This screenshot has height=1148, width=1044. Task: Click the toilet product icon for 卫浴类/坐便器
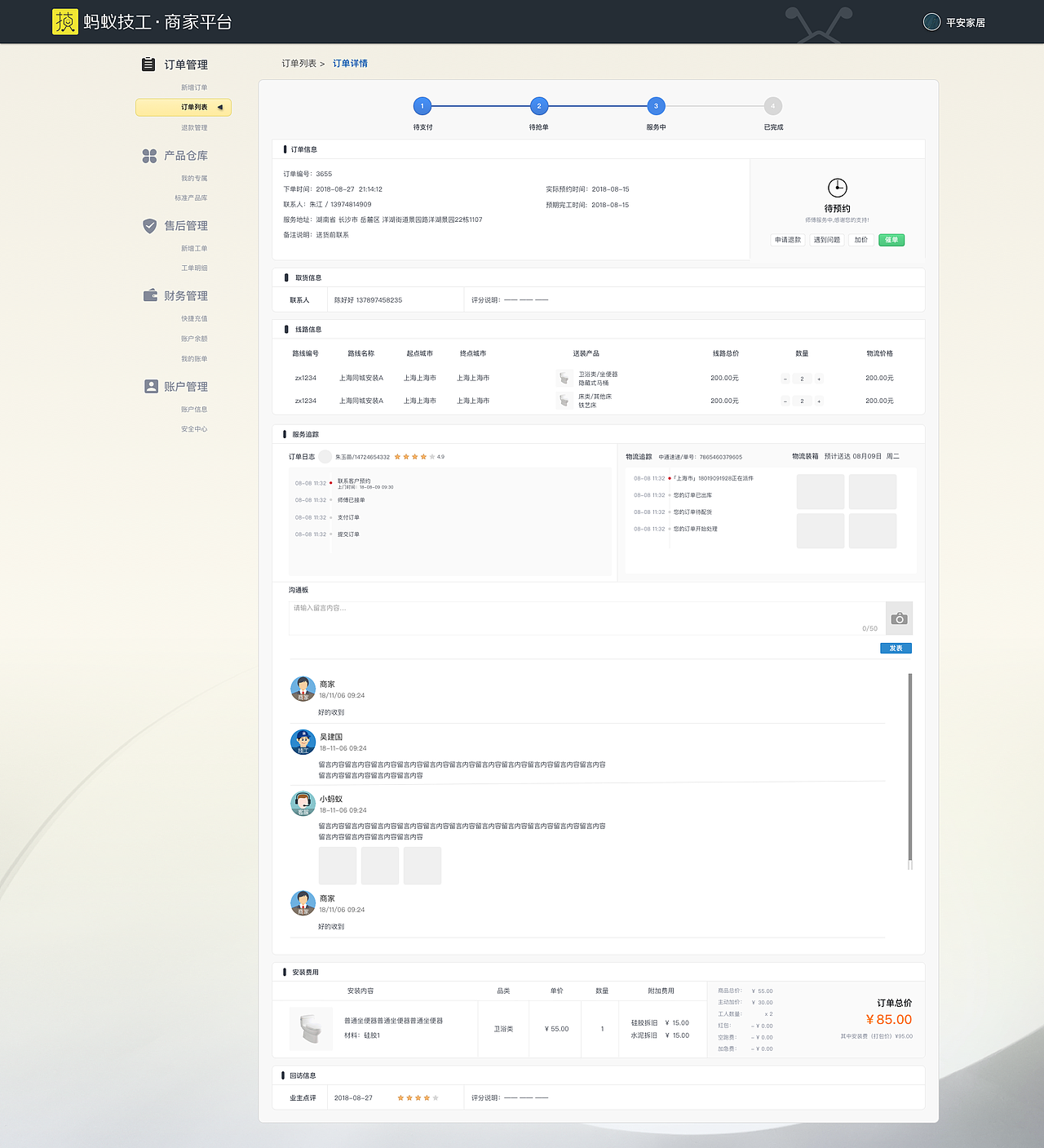[x=564, y=378]
